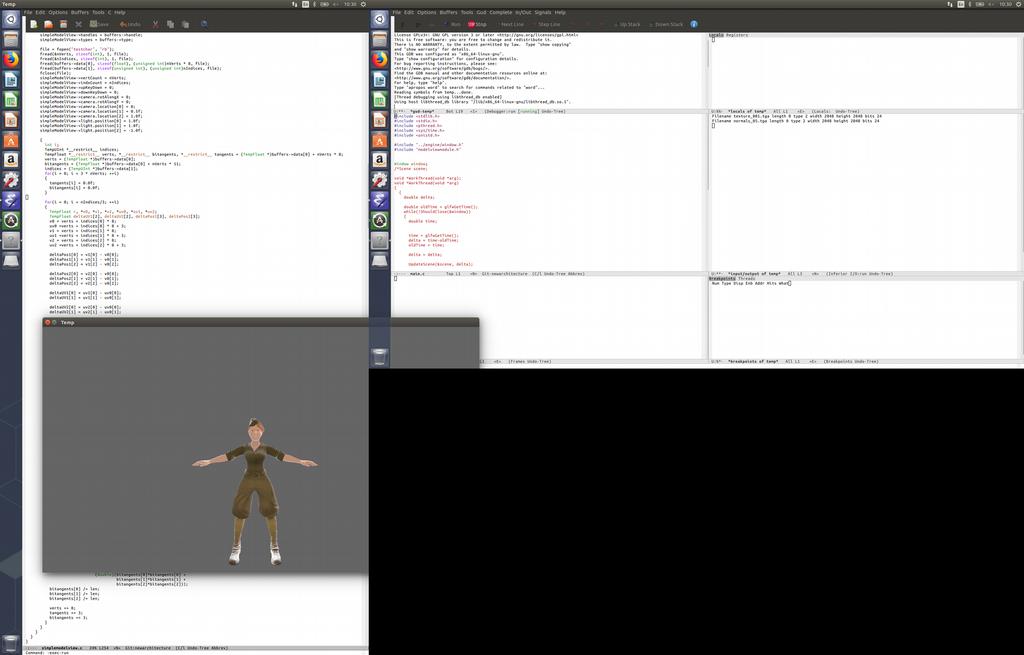Open the Options menu in the left Emacs window

pyautogui.click(x=58, y=12)
